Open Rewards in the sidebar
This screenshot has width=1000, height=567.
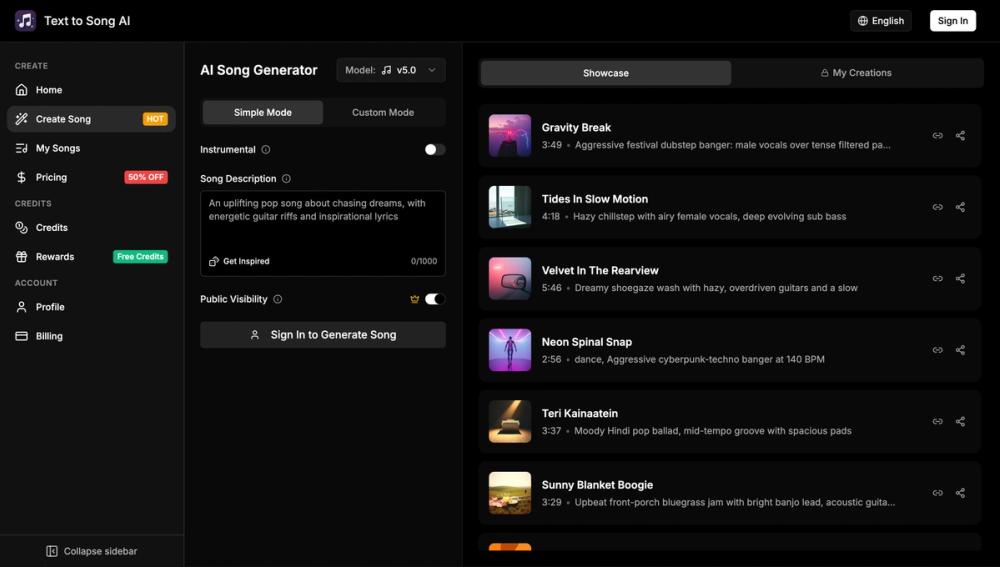(x=91, y=256)
